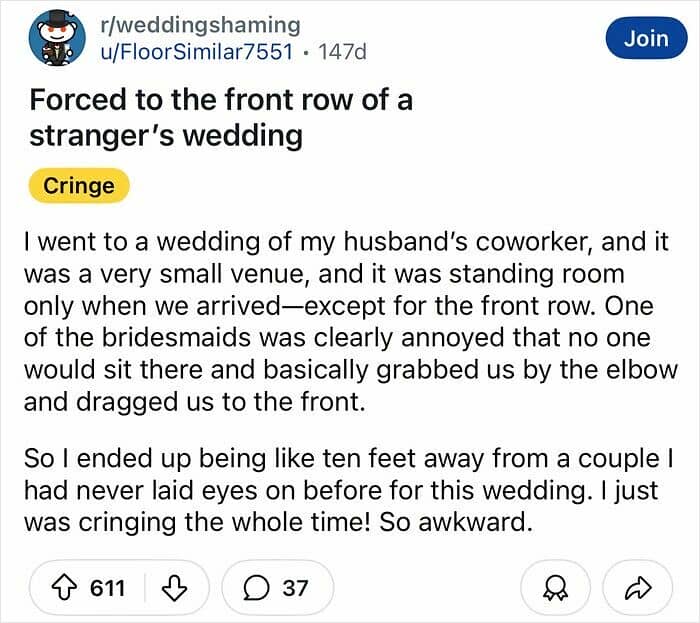700x623 pixels.
Task: Filter by the yellow Cringe flair
Action: 79,186
